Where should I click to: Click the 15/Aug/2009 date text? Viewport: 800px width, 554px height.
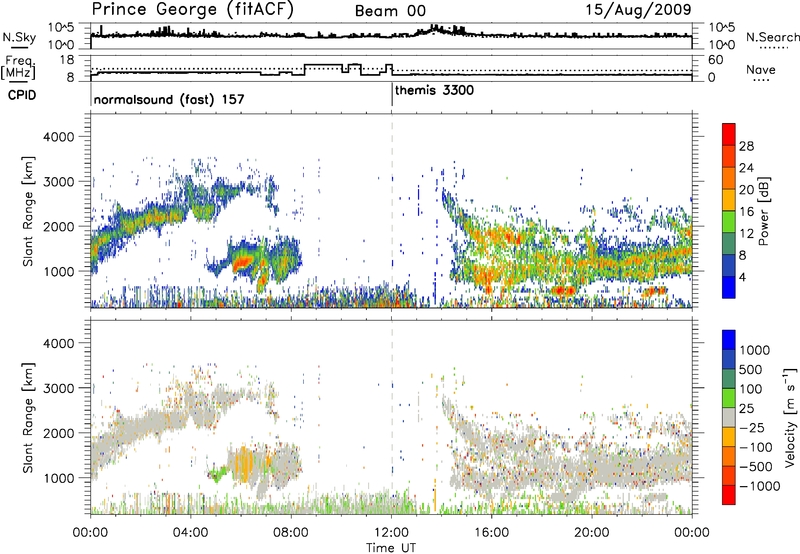point(638,9)
